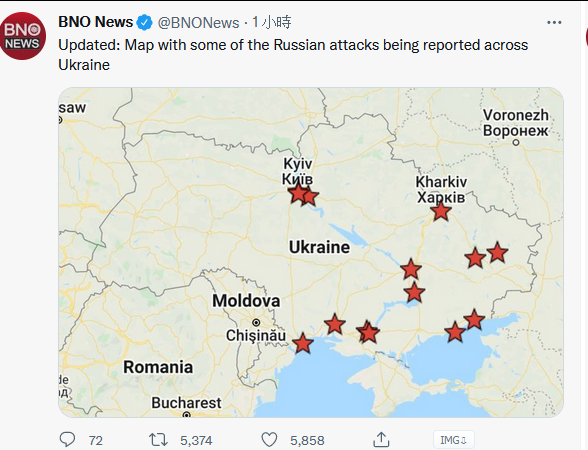Open the three-dot more options menu
Viewport: 588px width, 450px height.
click(x=554, y=22)
